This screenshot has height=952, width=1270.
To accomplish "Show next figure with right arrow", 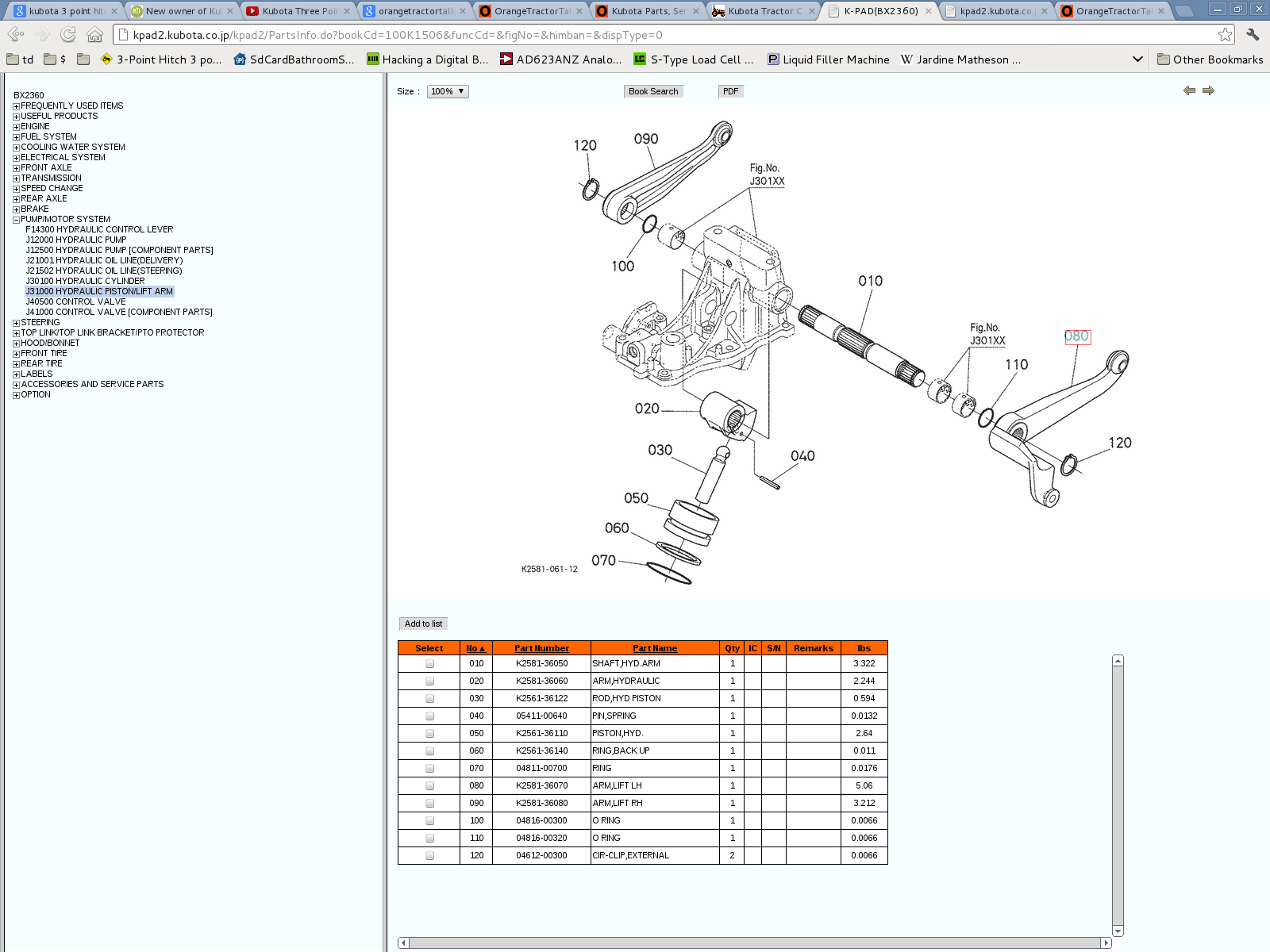I will [1208, 90].
